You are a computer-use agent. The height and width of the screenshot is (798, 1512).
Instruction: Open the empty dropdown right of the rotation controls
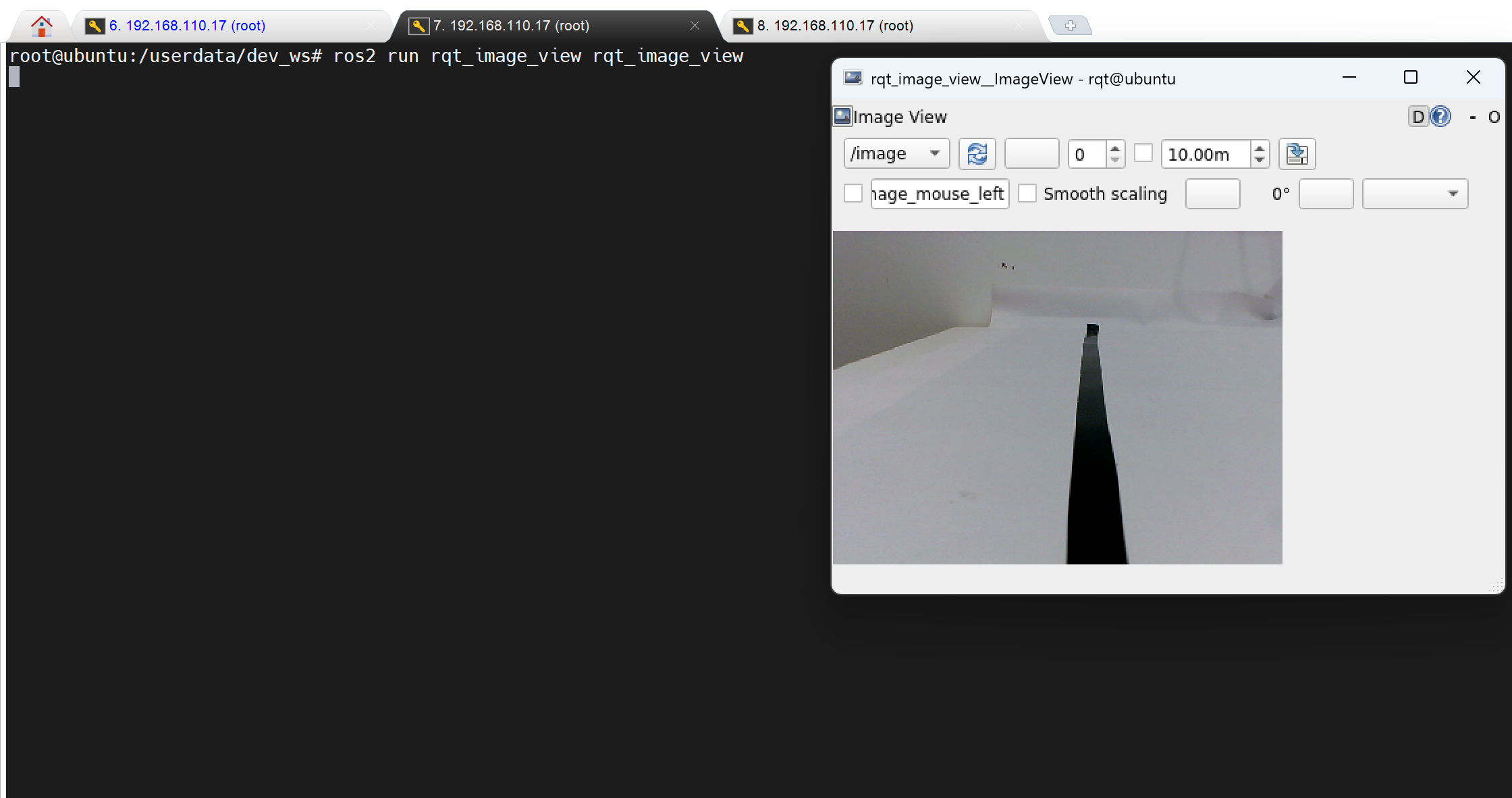pyautogui.click(x=1415, y=194)
